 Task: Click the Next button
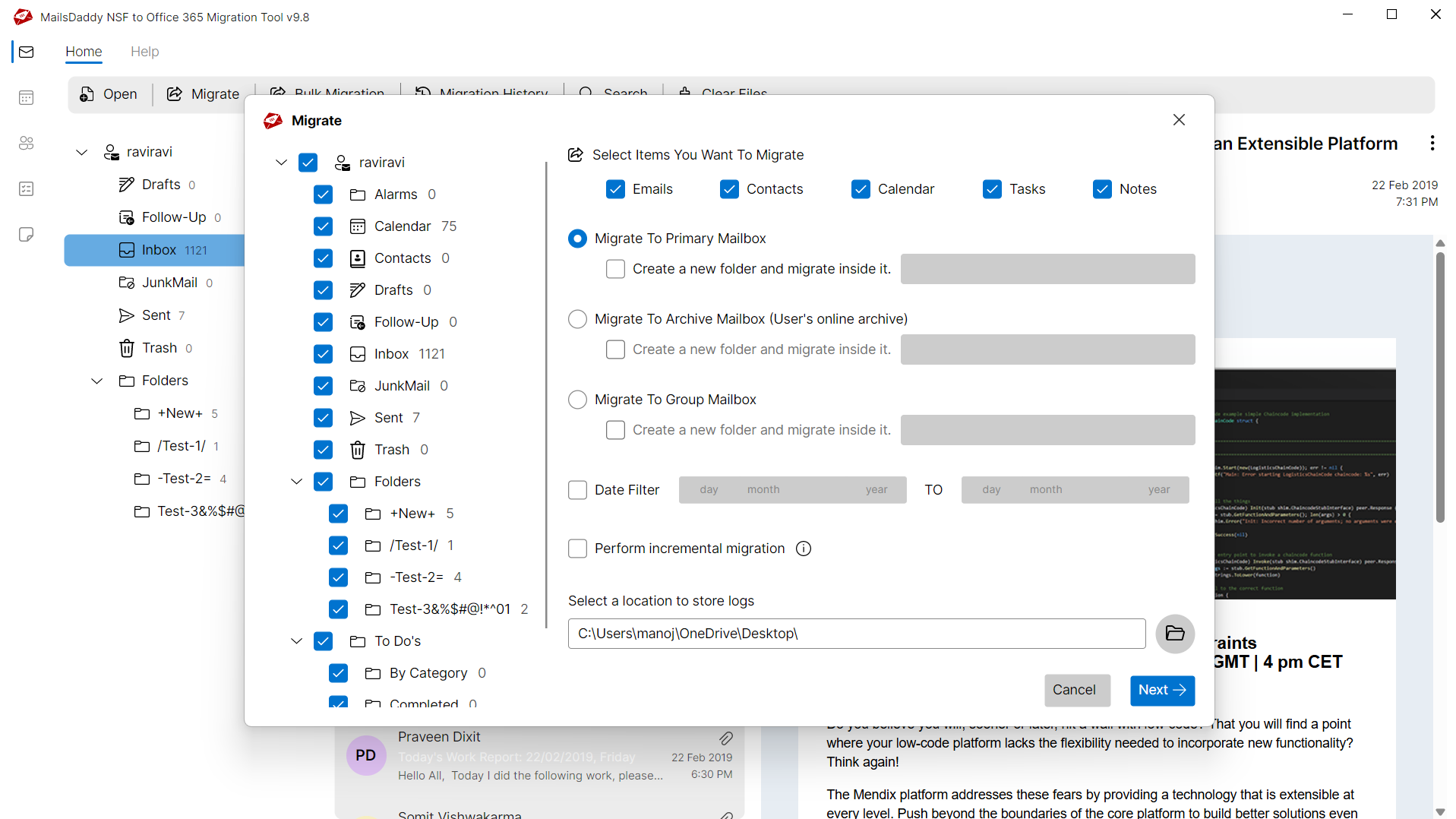click(1162, 690)
